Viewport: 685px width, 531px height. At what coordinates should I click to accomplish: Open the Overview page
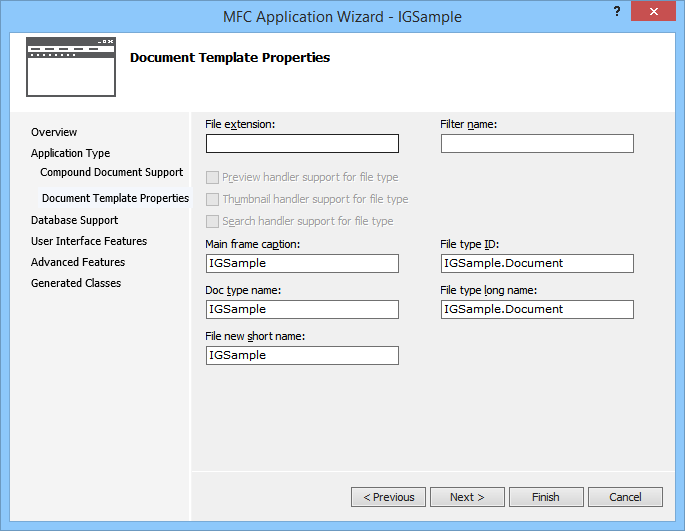[54, 132]
